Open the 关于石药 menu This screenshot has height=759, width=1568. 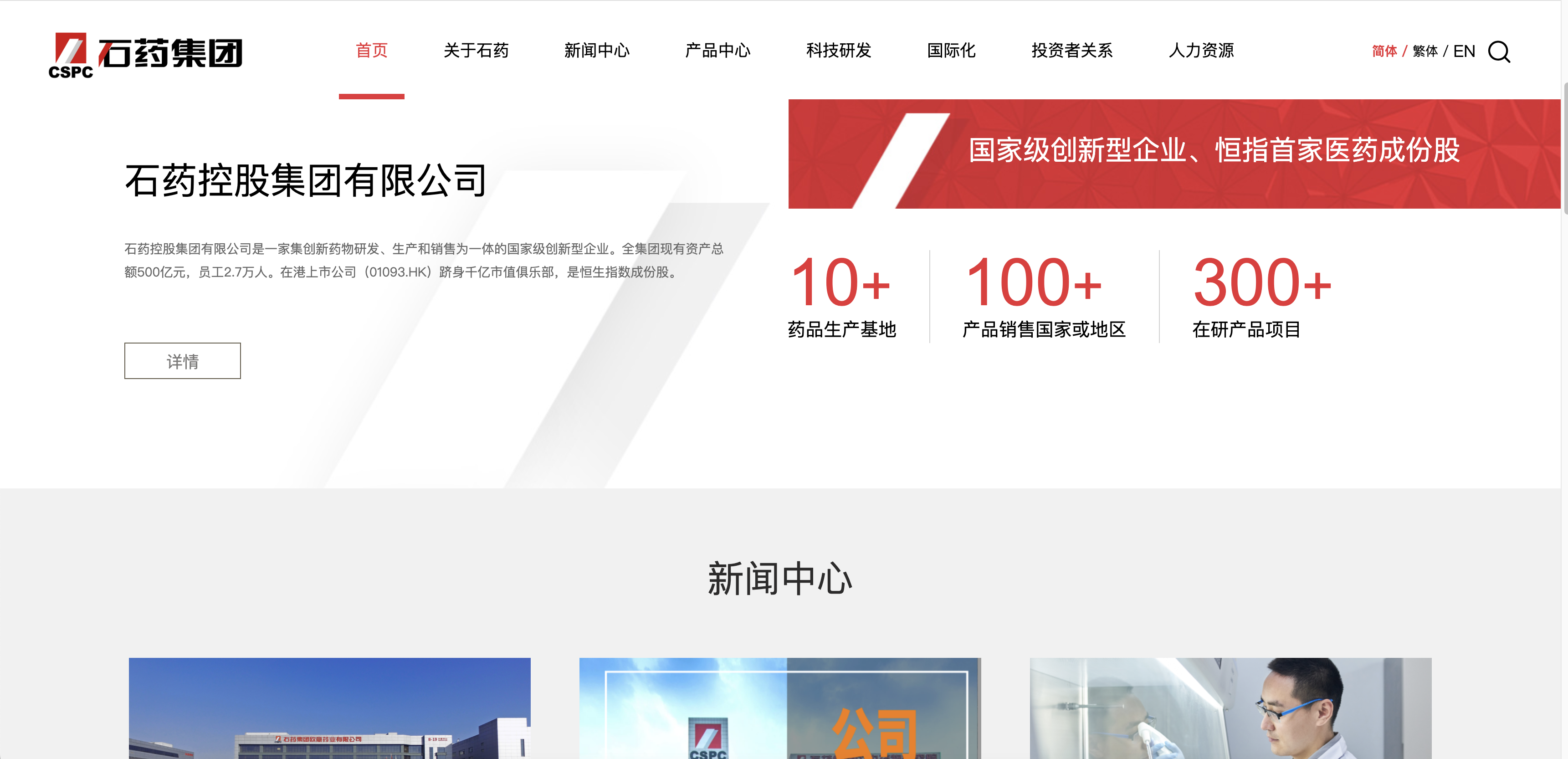pyautogui.click(x=476, y=51)
